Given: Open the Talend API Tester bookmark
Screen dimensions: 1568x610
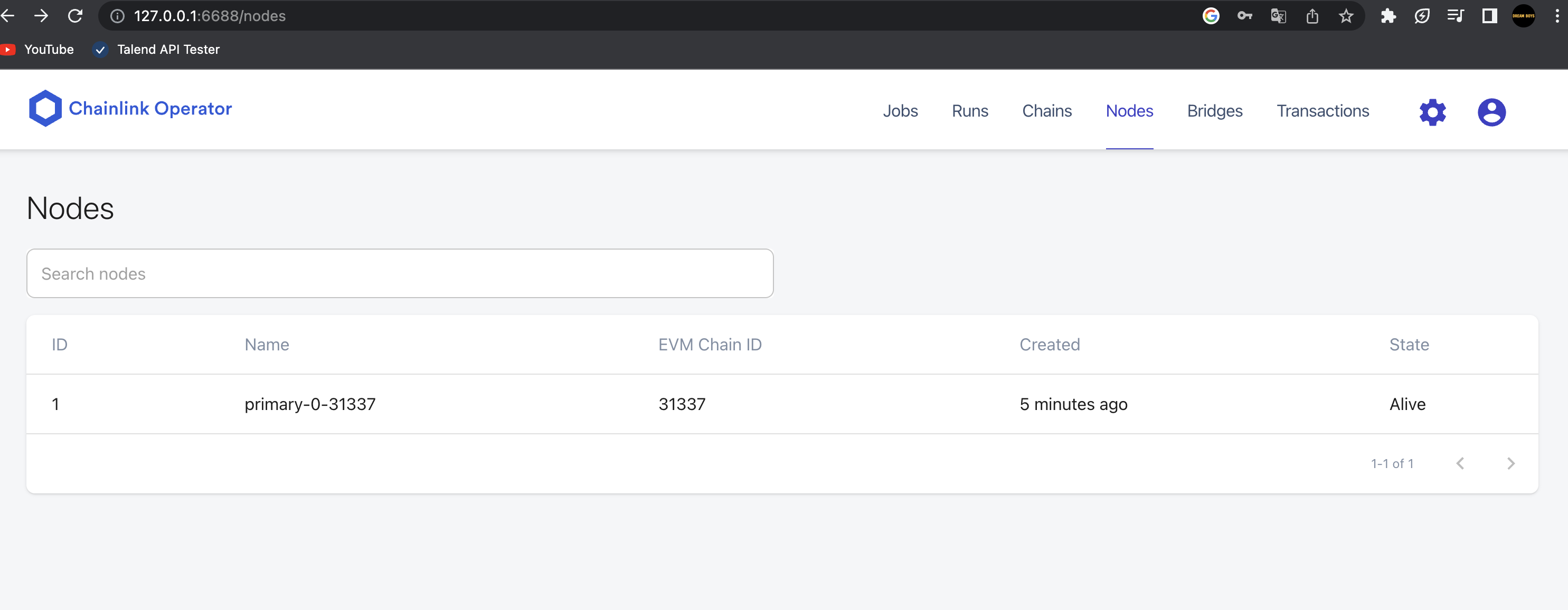Looking at the screenshot, I should click(x=167, y=49).
